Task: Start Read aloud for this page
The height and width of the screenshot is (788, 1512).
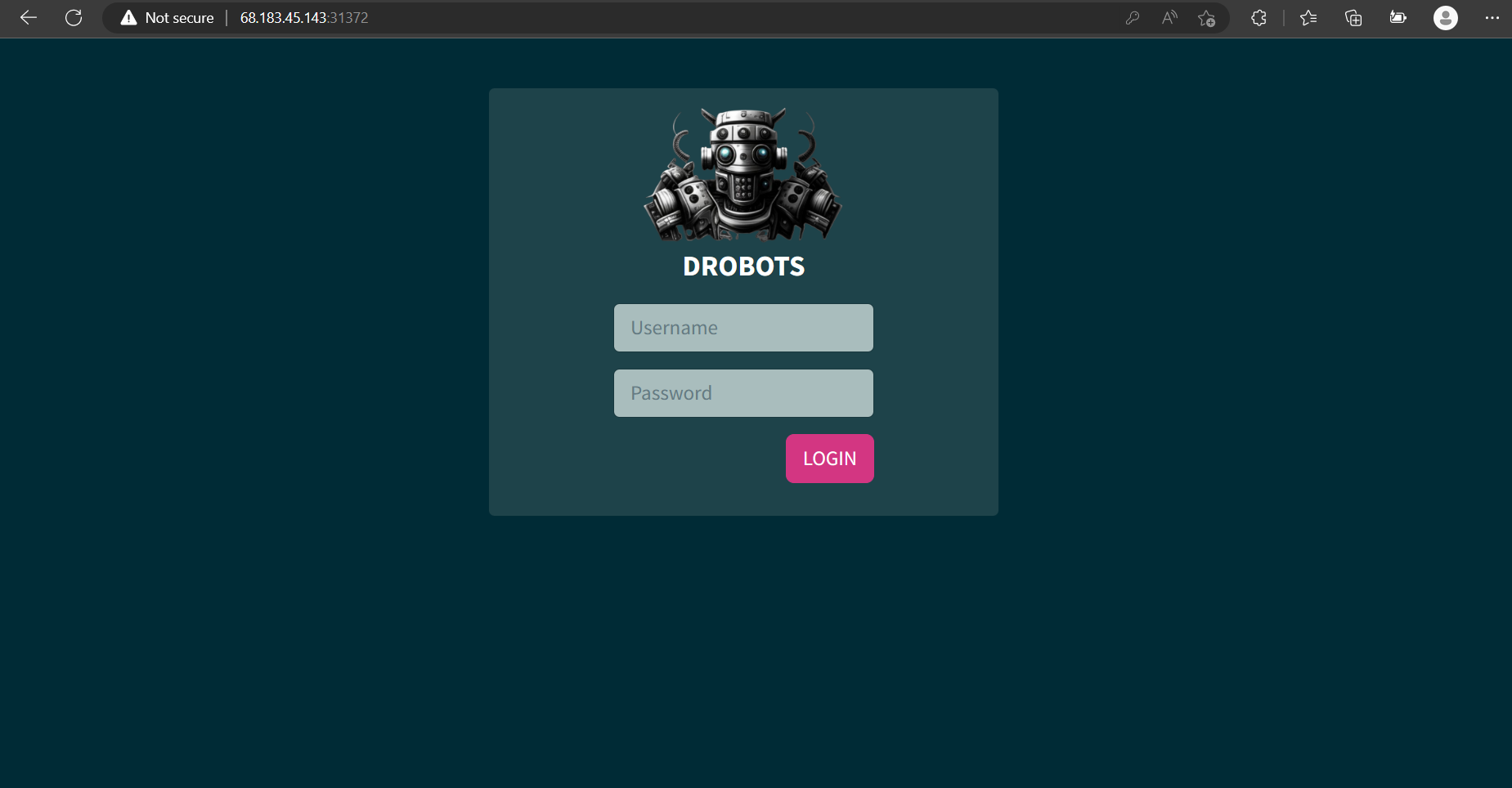Action: point(1169,17)
